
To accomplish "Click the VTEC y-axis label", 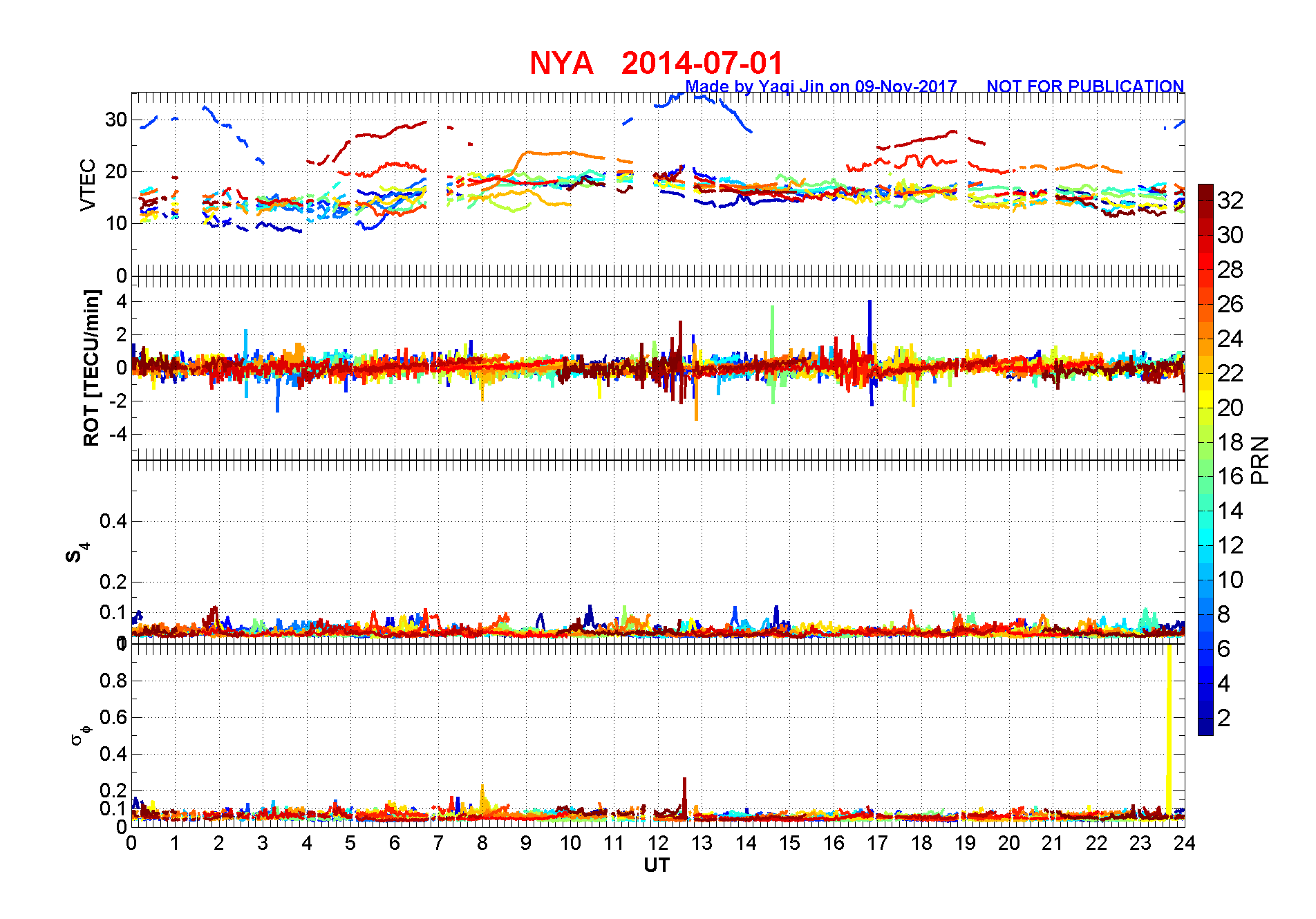I will (x=88, y=184).
